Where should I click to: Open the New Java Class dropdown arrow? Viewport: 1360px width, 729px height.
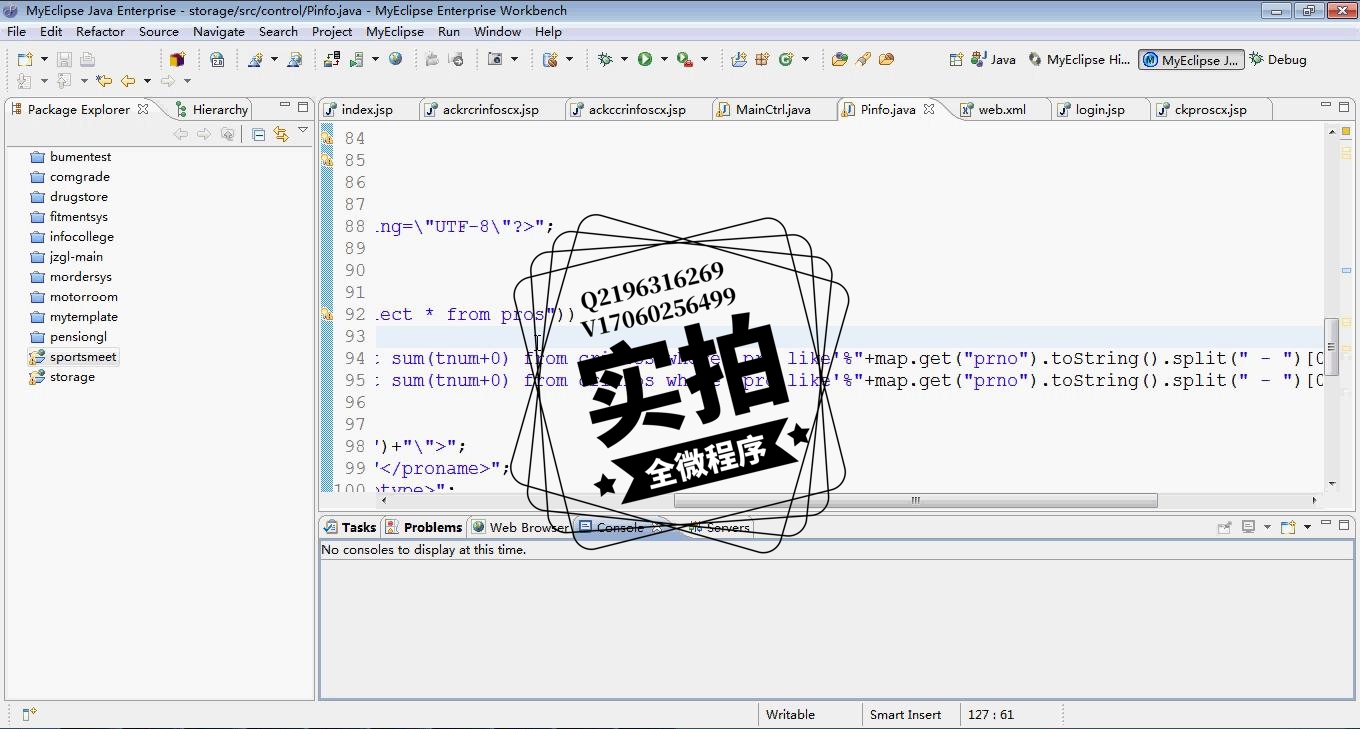point(805,59)
